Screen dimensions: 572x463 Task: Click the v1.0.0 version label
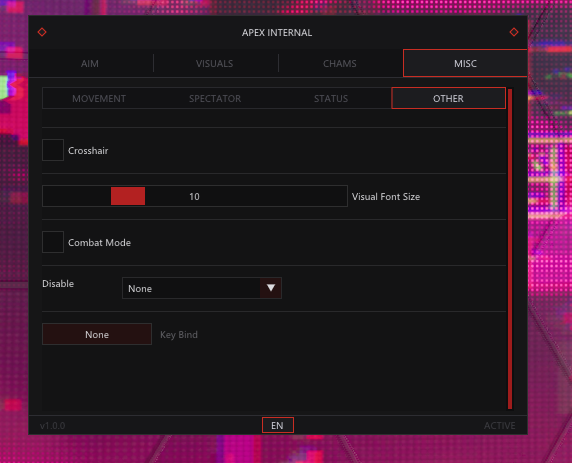(x=53, y=425)
